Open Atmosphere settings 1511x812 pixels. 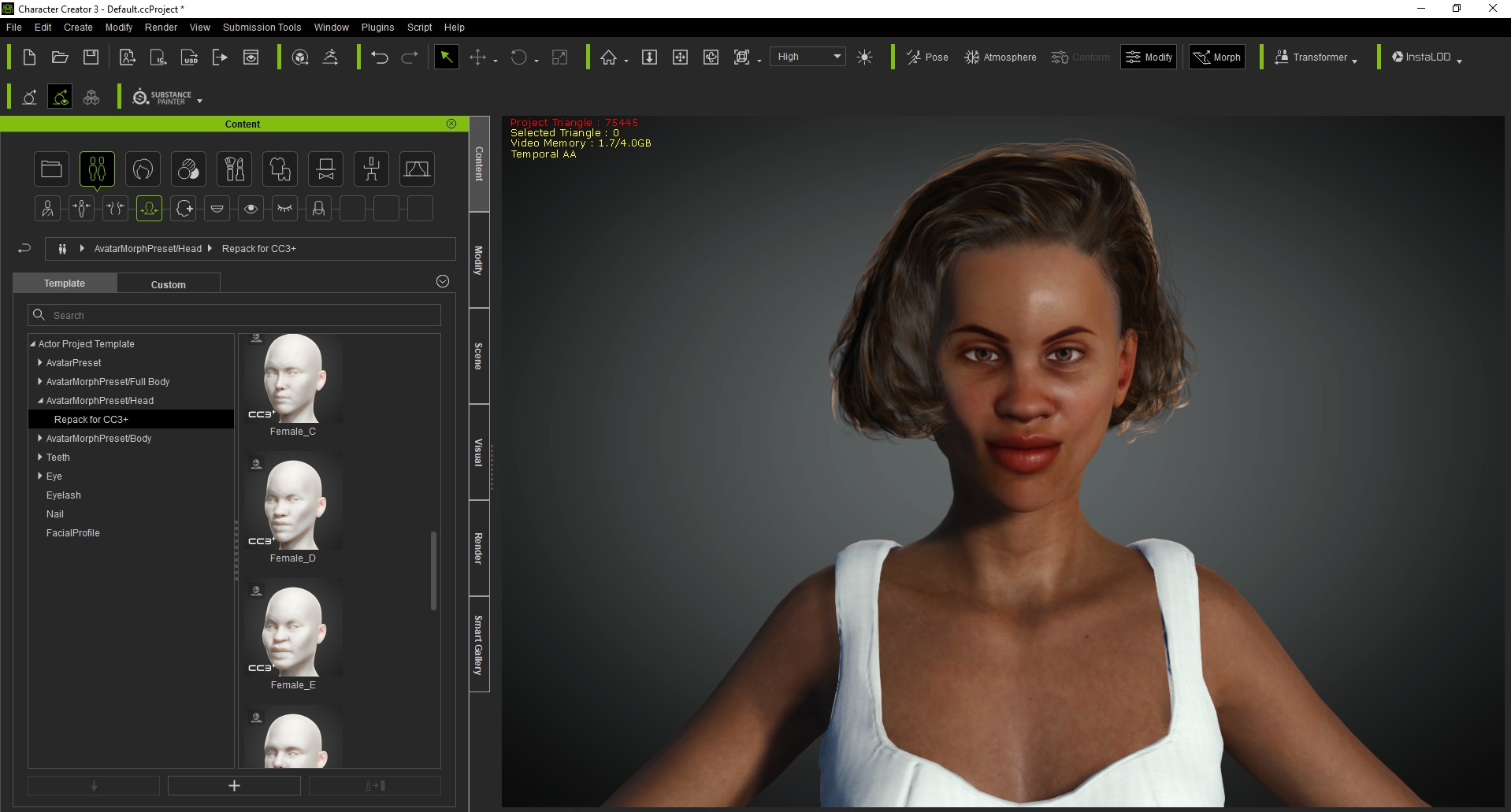[1001, 57]
